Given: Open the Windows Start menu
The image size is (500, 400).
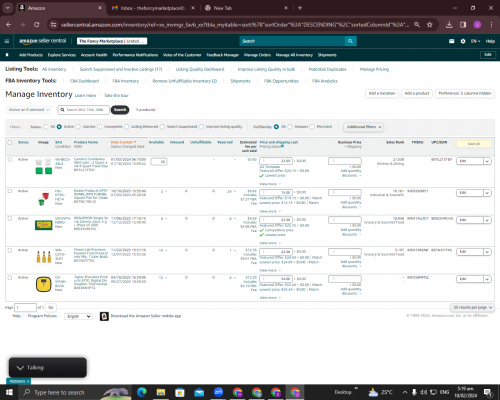Looking at the screenshot, I should [x=9, y=392].
